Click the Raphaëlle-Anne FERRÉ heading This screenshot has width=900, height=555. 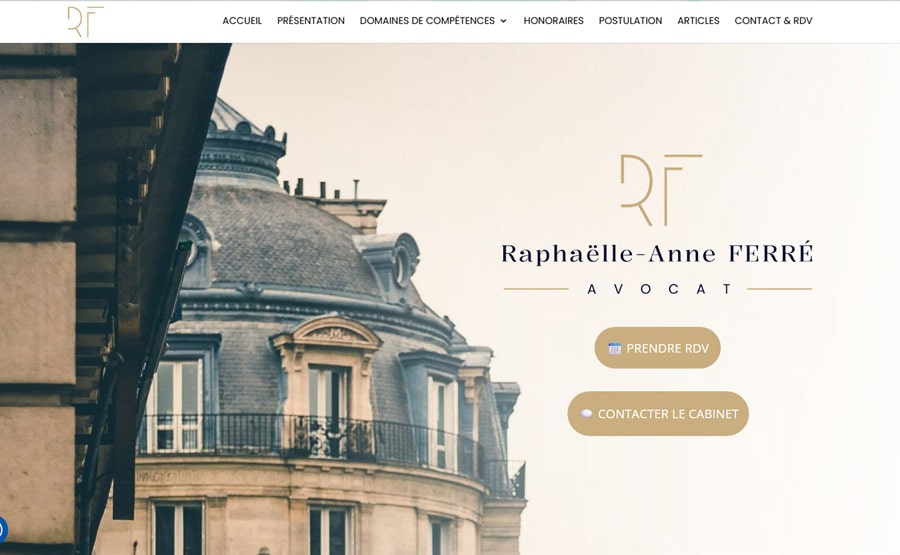[x=657, y=253]
